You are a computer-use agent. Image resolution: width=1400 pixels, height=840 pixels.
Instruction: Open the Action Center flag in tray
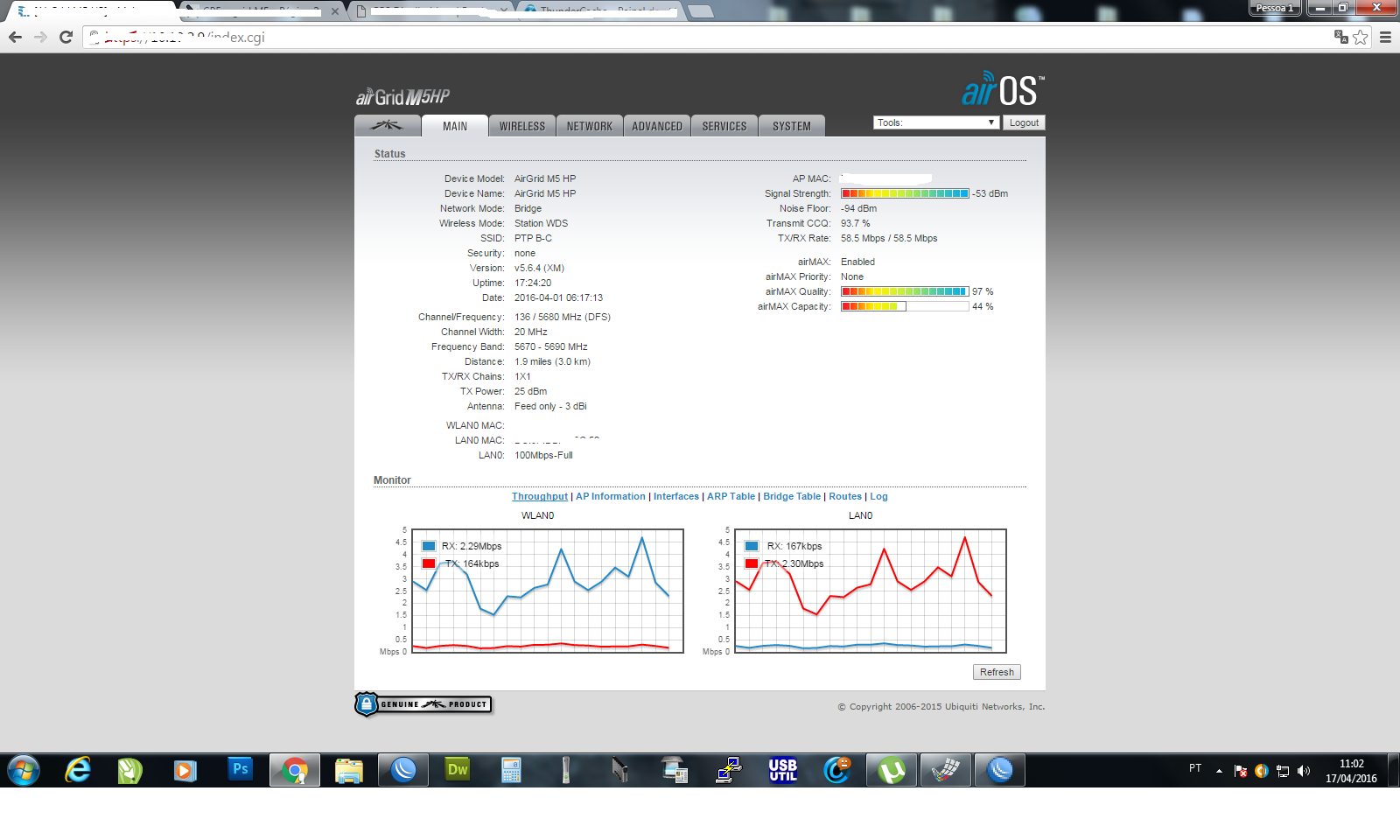1240,771
